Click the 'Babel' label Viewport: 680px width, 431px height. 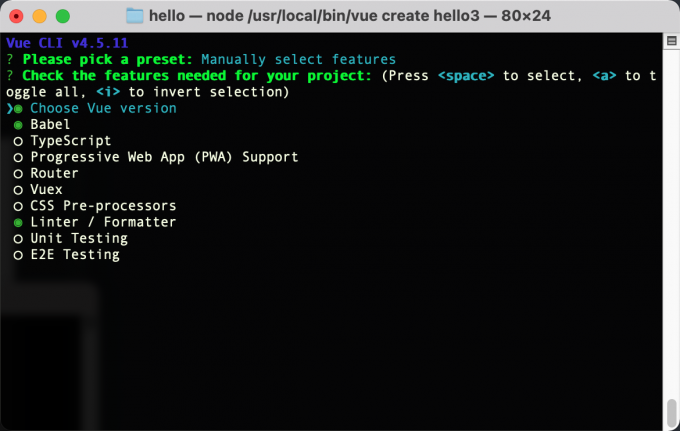click(x=50, y=124)
